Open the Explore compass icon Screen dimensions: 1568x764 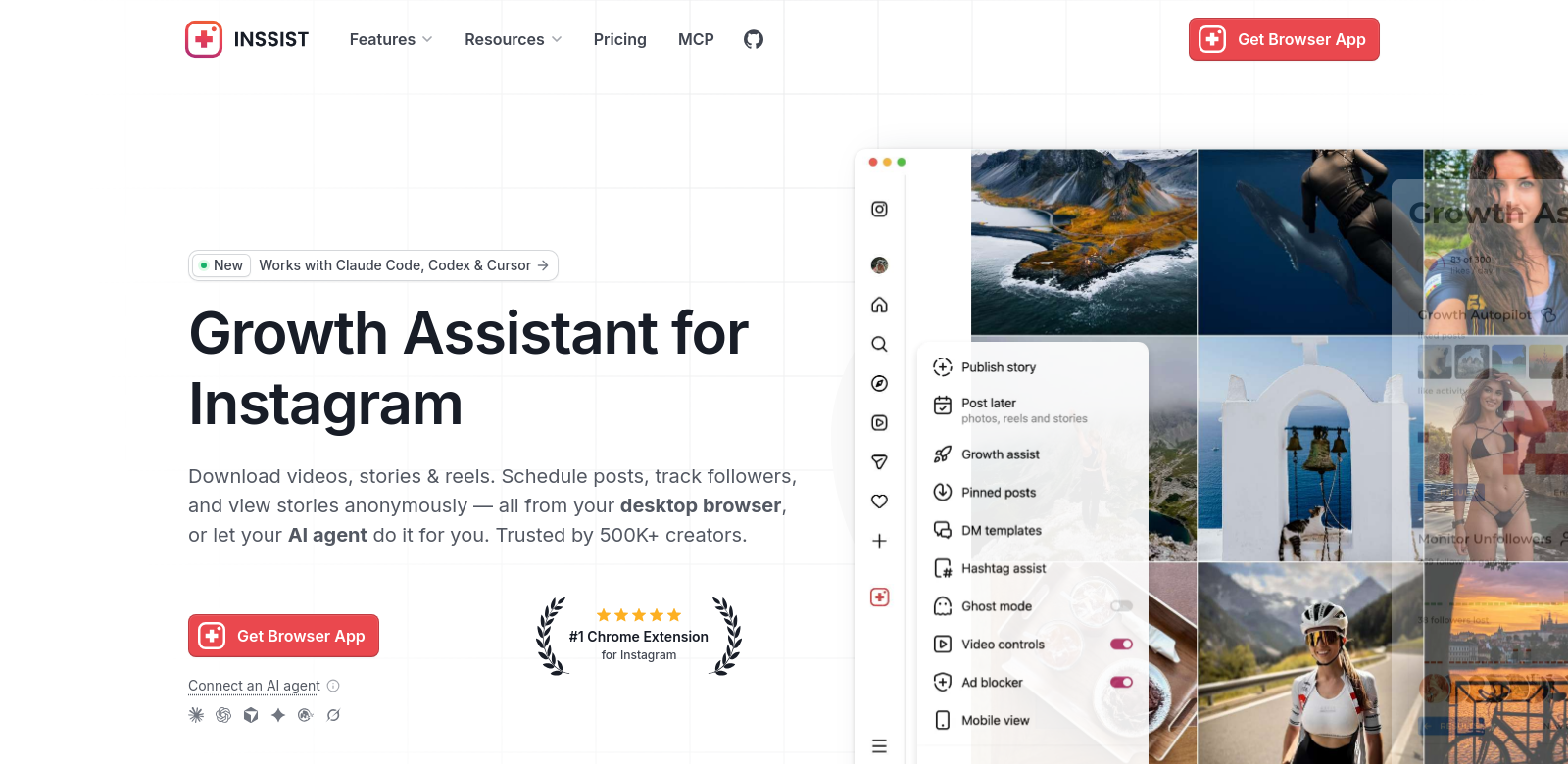pos(879,383)
